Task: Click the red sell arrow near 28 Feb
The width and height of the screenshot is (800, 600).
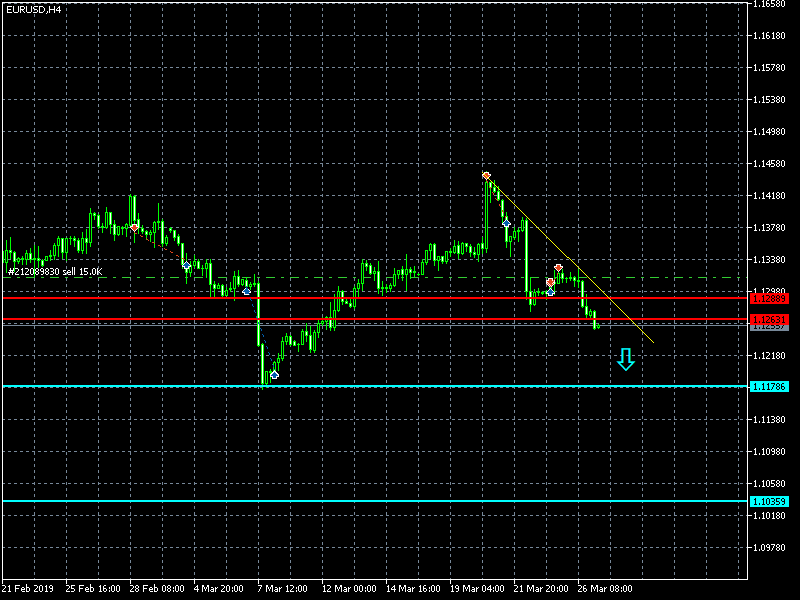Action: click(134, 228)
